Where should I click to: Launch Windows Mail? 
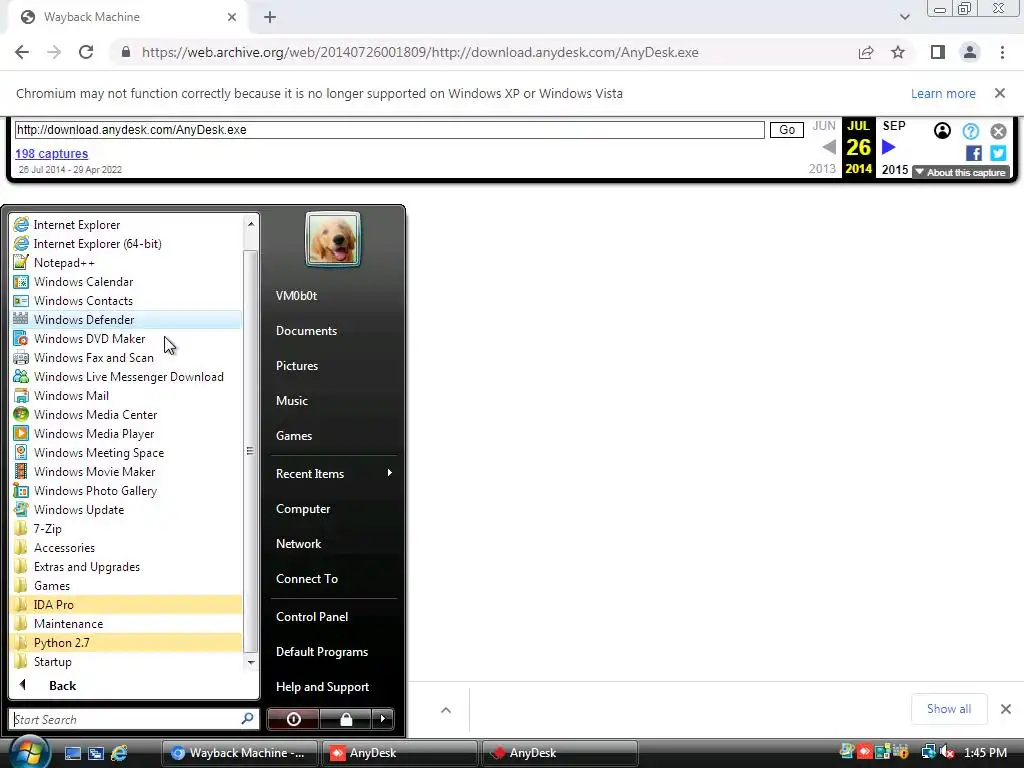click(127, 395)
